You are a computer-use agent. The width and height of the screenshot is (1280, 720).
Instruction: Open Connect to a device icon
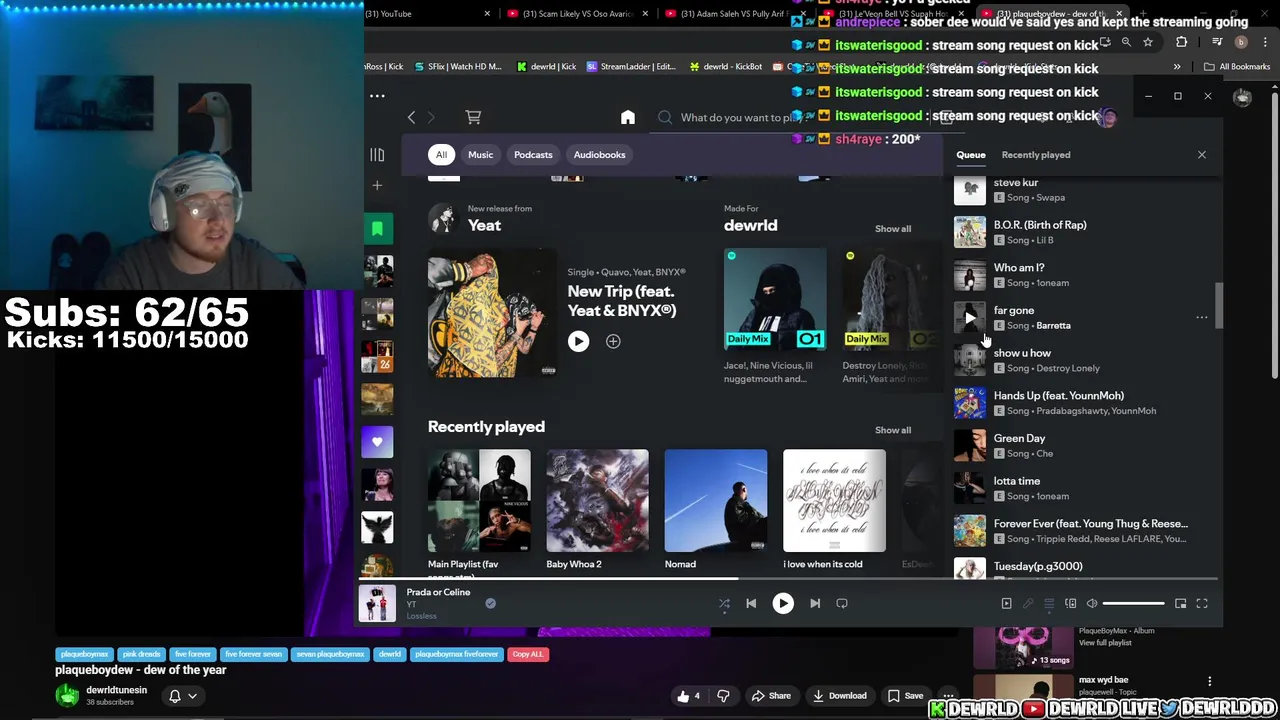[x=1070, y=603]
